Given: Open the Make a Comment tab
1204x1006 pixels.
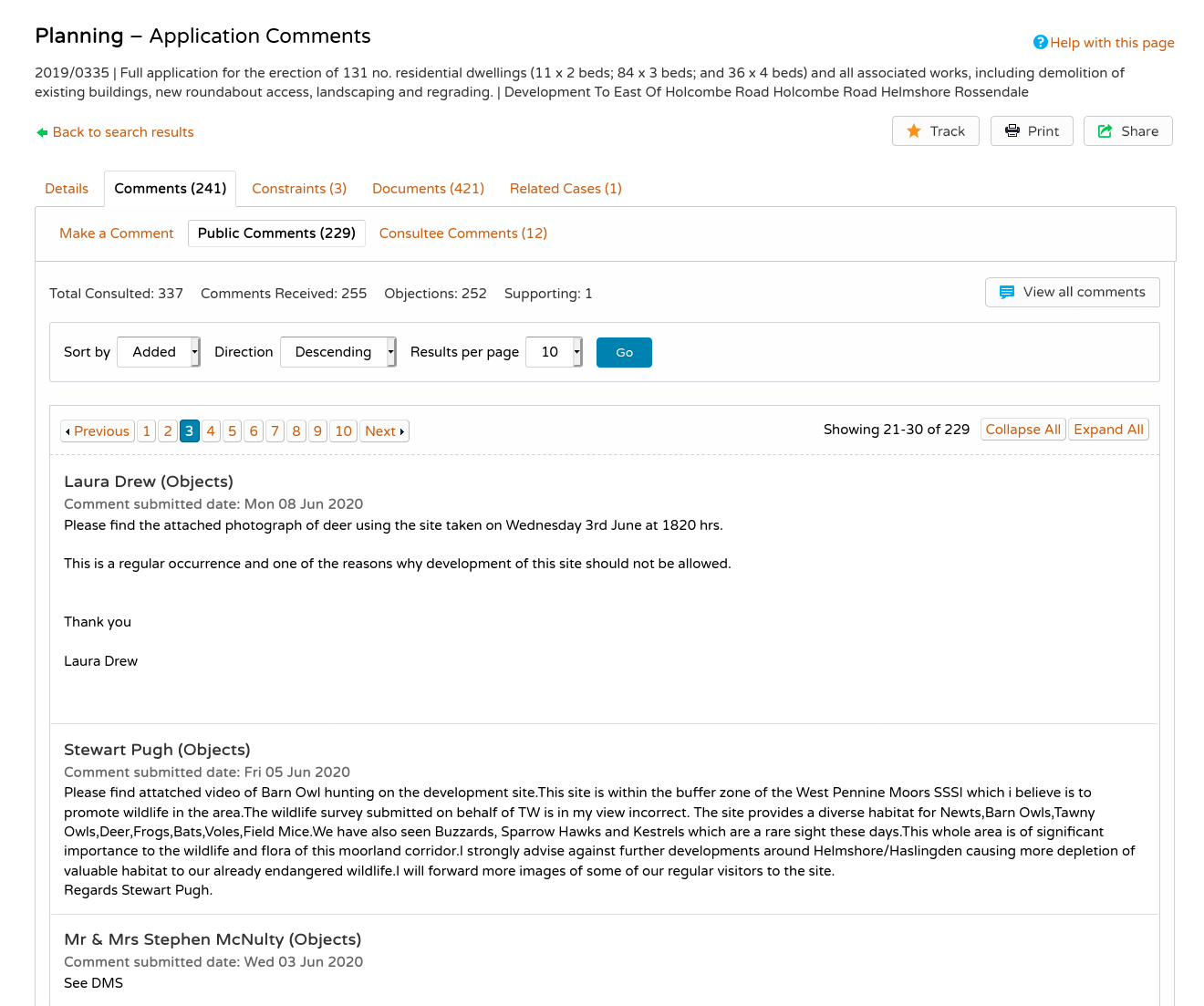Looking at the screenshot, I should (x=117, y=233).
